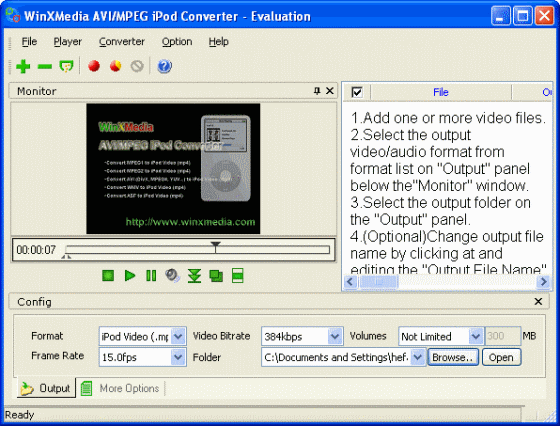This screenshot has height=426, width=560.
Task: Click the Frame Rate label
Action: [58, 356]
